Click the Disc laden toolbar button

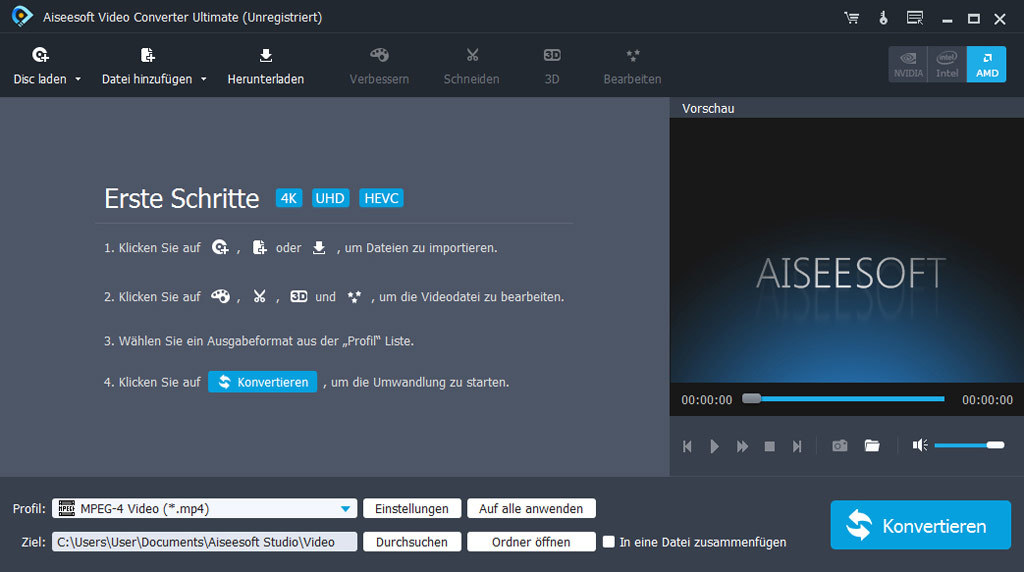coord(40,67)
